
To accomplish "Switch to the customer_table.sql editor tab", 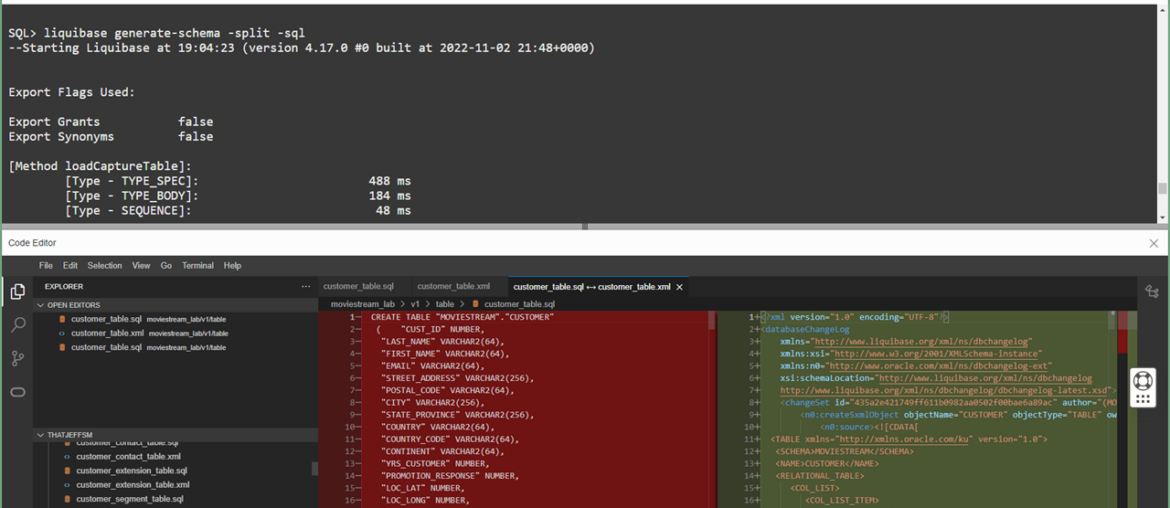I will point(358,286).
